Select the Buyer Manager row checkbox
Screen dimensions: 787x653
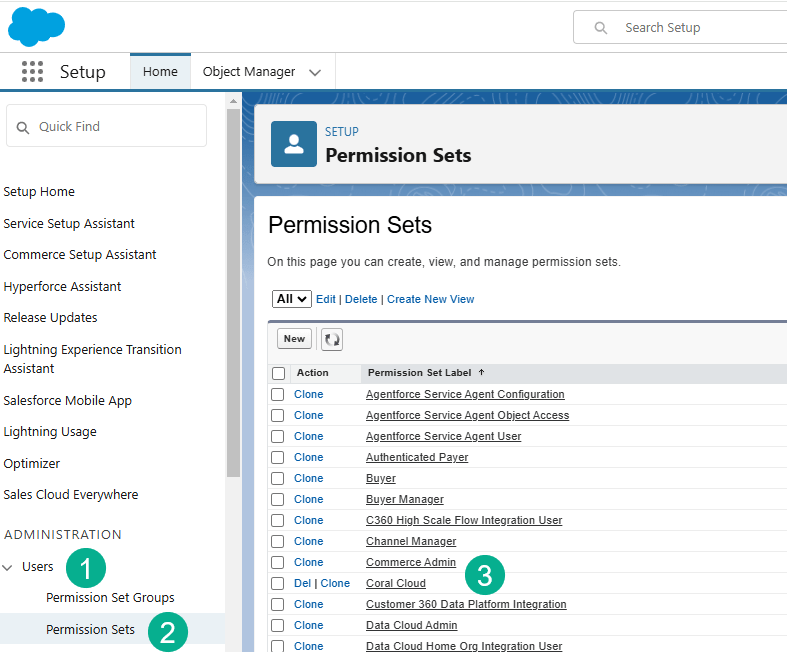click(279, 499)
